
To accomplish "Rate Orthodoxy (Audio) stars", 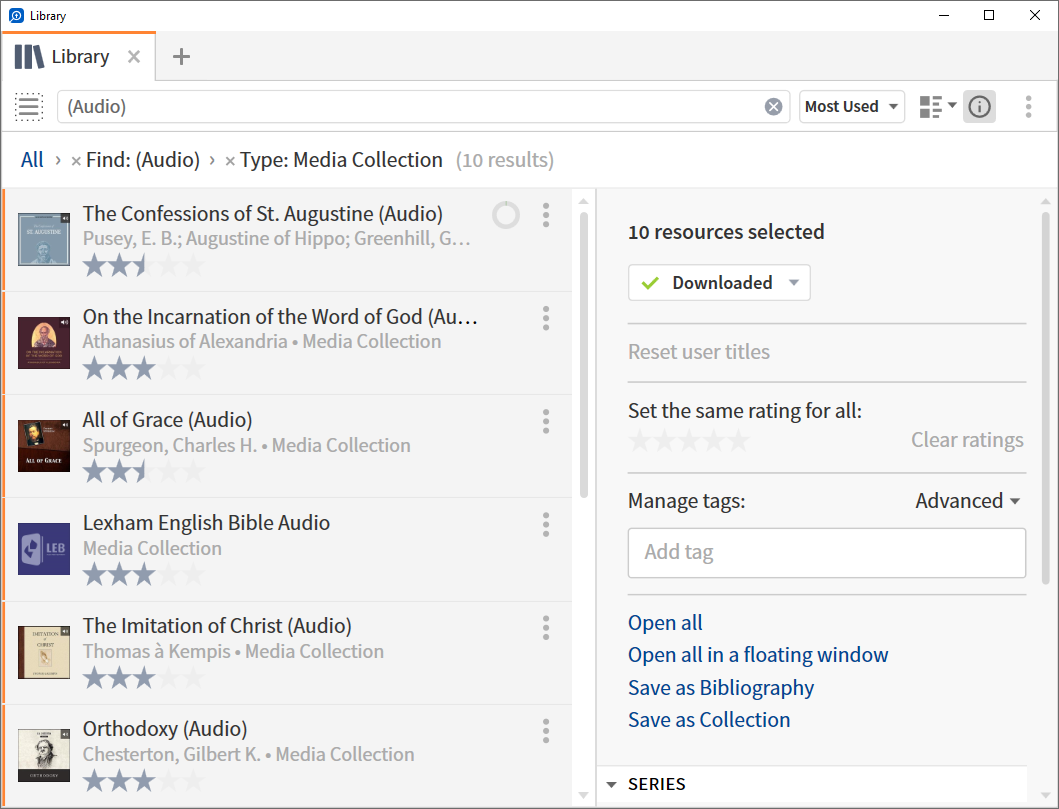I will tap(143, 781).
